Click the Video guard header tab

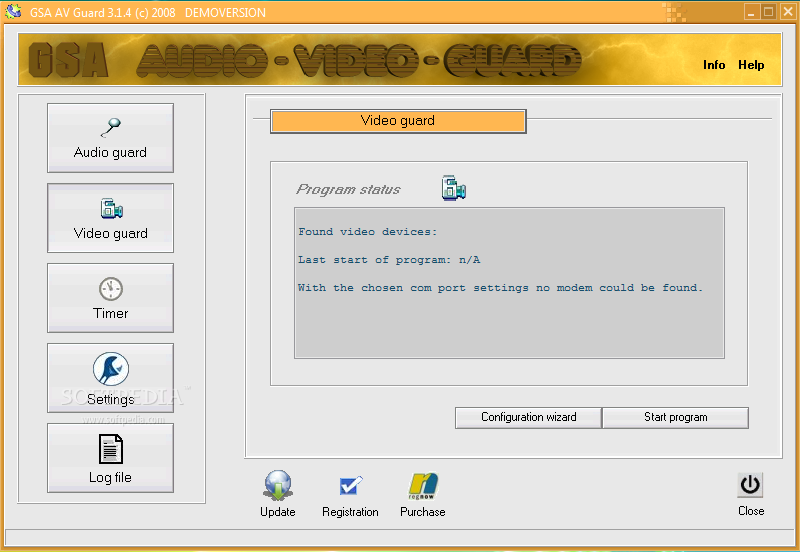[x=398, y=121]
